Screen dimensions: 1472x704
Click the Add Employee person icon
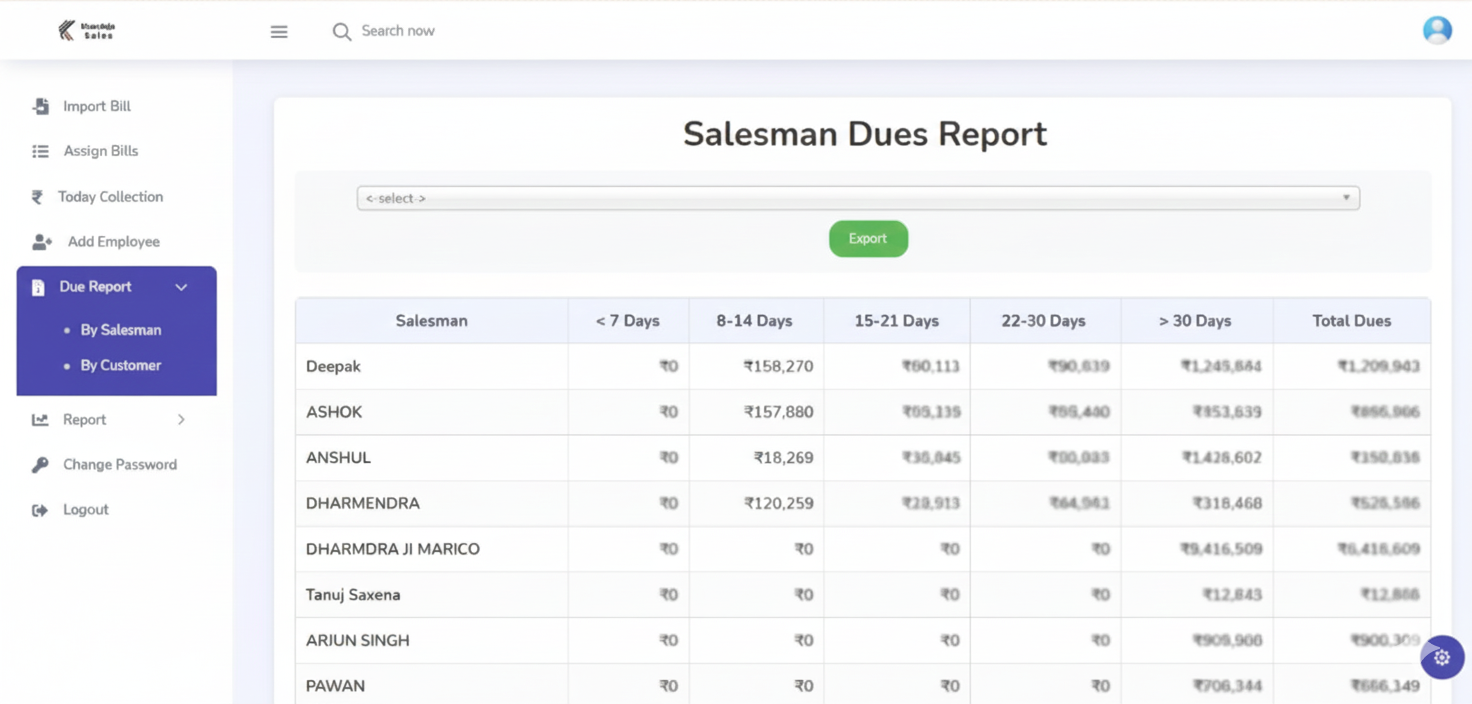(42, 242)
